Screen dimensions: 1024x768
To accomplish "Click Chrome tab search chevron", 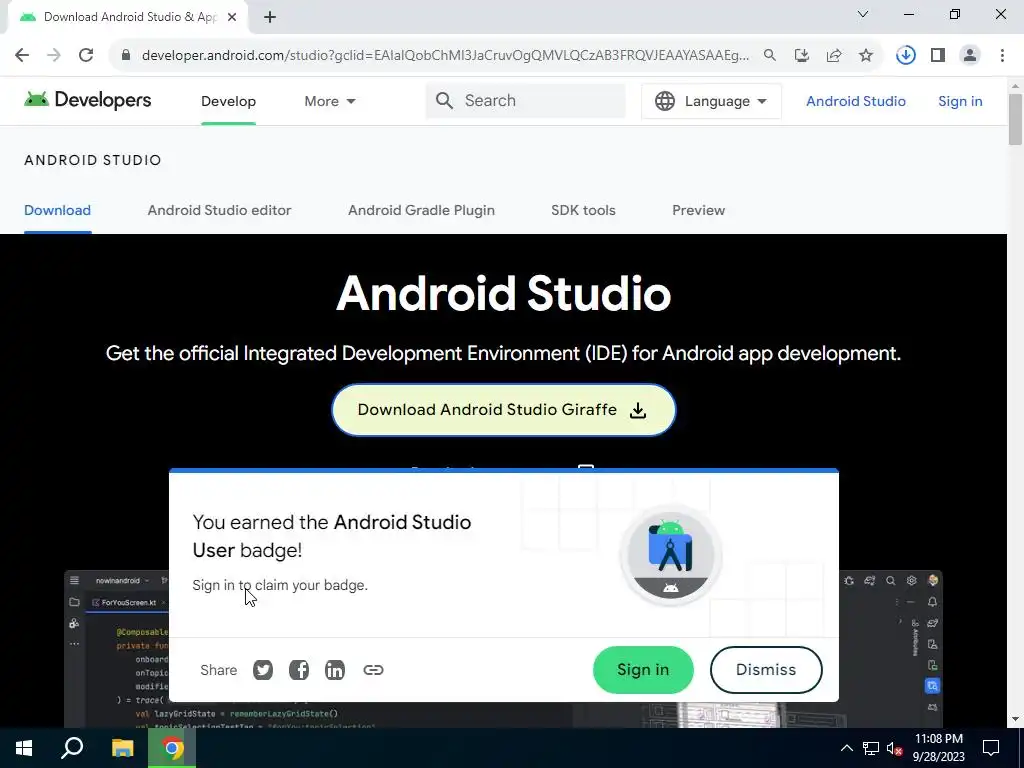I will pyautogui.click(x=863, y=14).
